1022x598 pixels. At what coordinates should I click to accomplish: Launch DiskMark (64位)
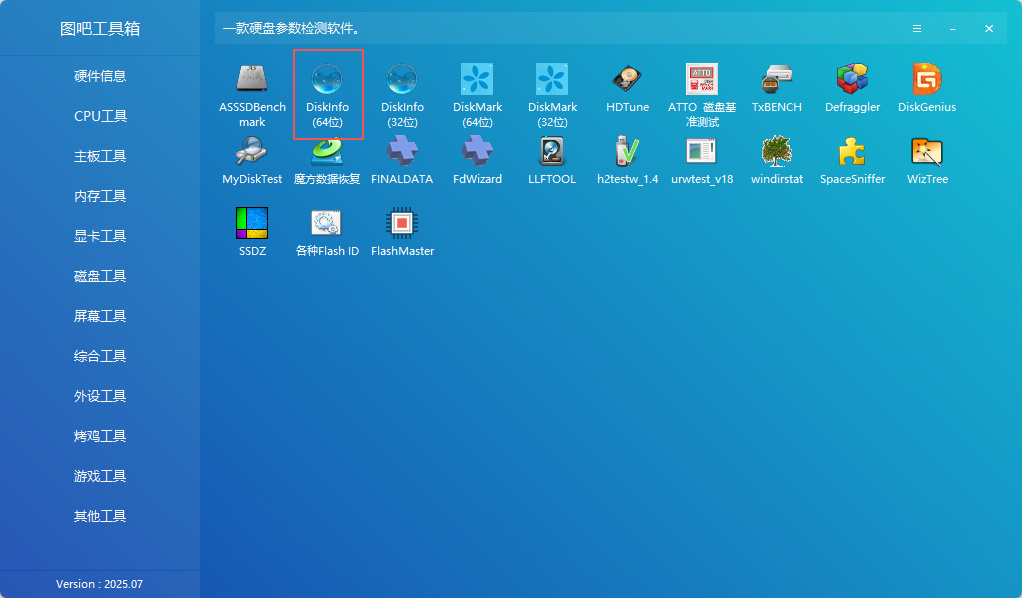[x=477, y=95]
